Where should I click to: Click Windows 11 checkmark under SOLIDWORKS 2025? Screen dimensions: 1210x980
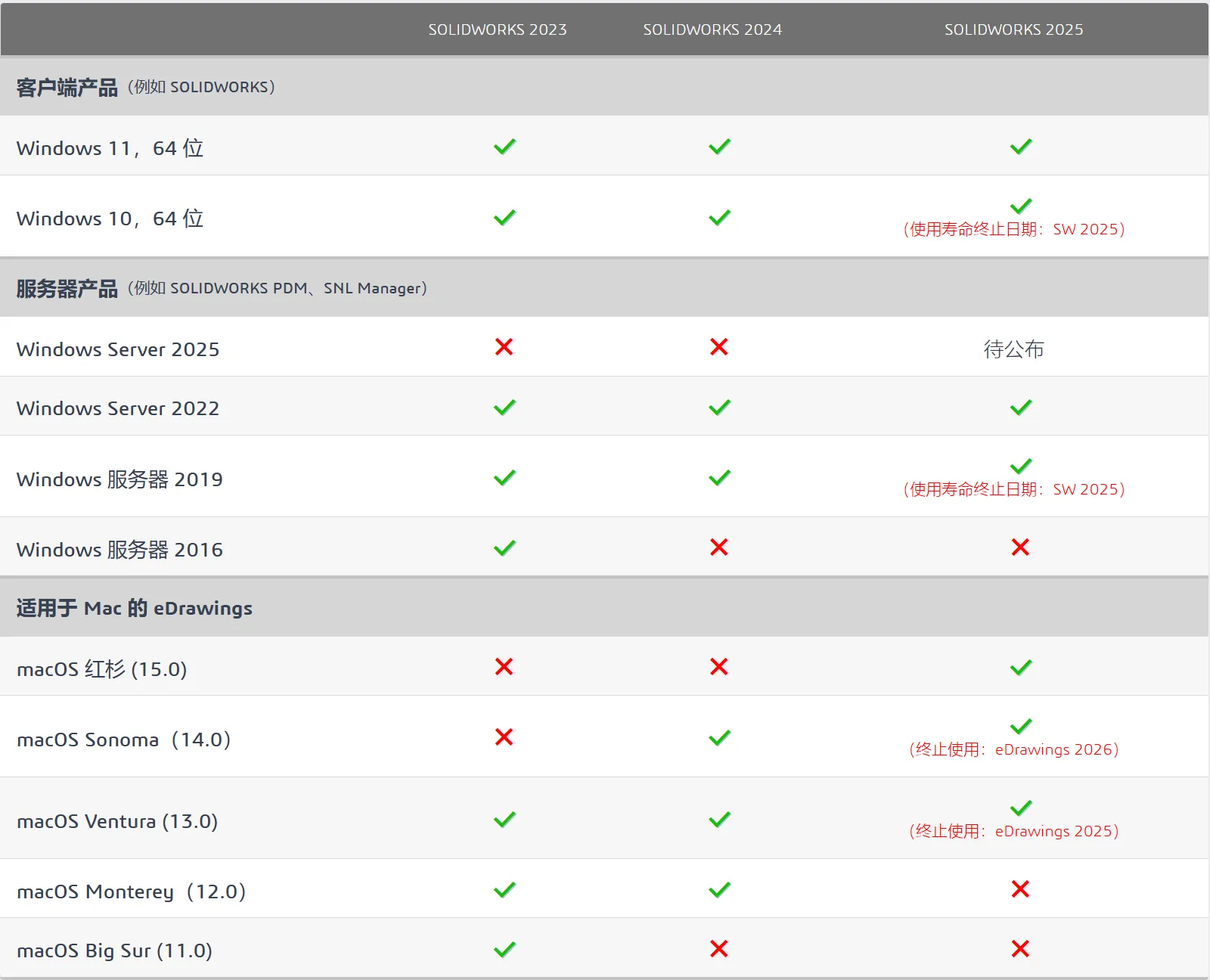coord(1021,147)
